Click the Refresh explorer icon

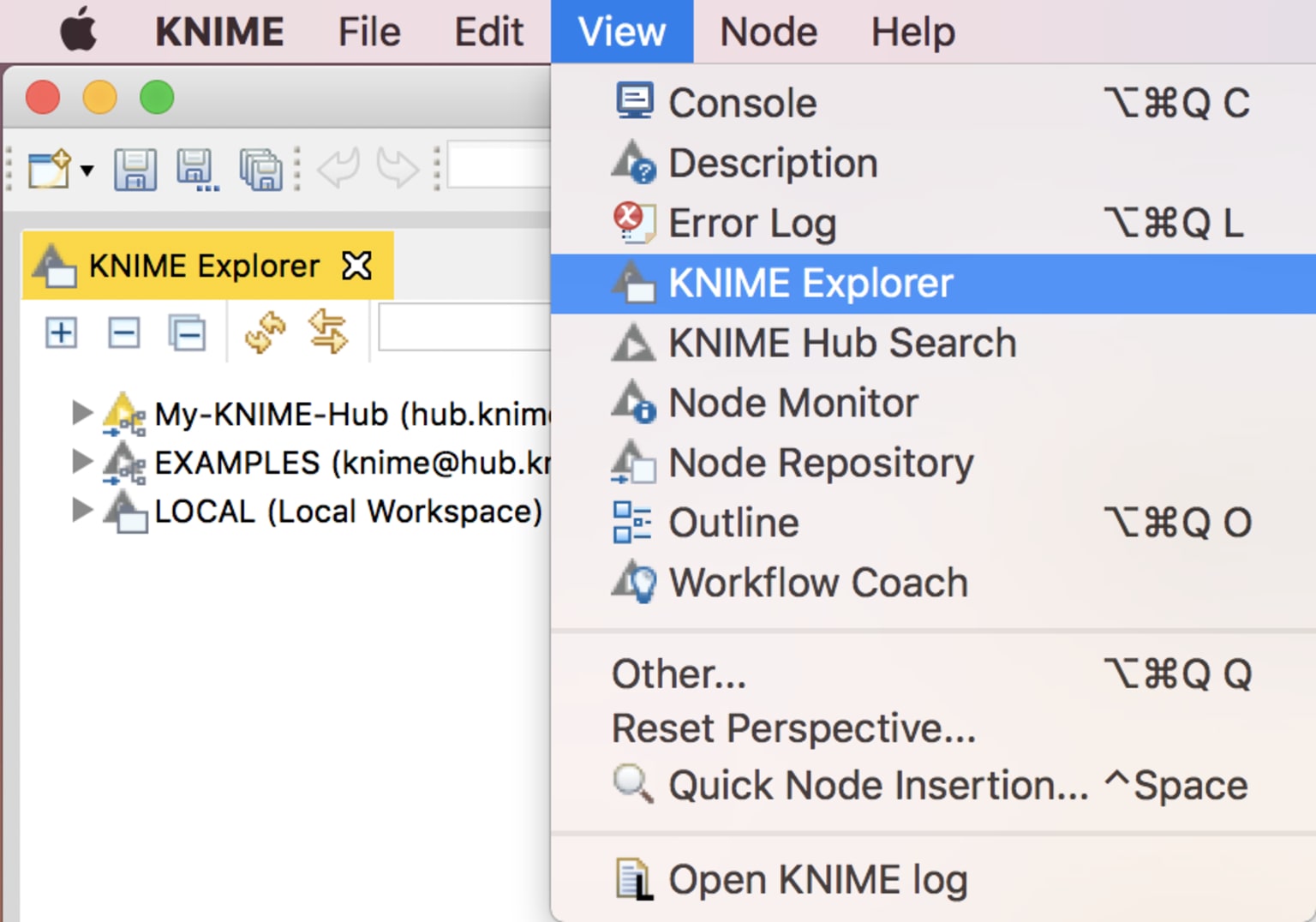click(265, 332)
